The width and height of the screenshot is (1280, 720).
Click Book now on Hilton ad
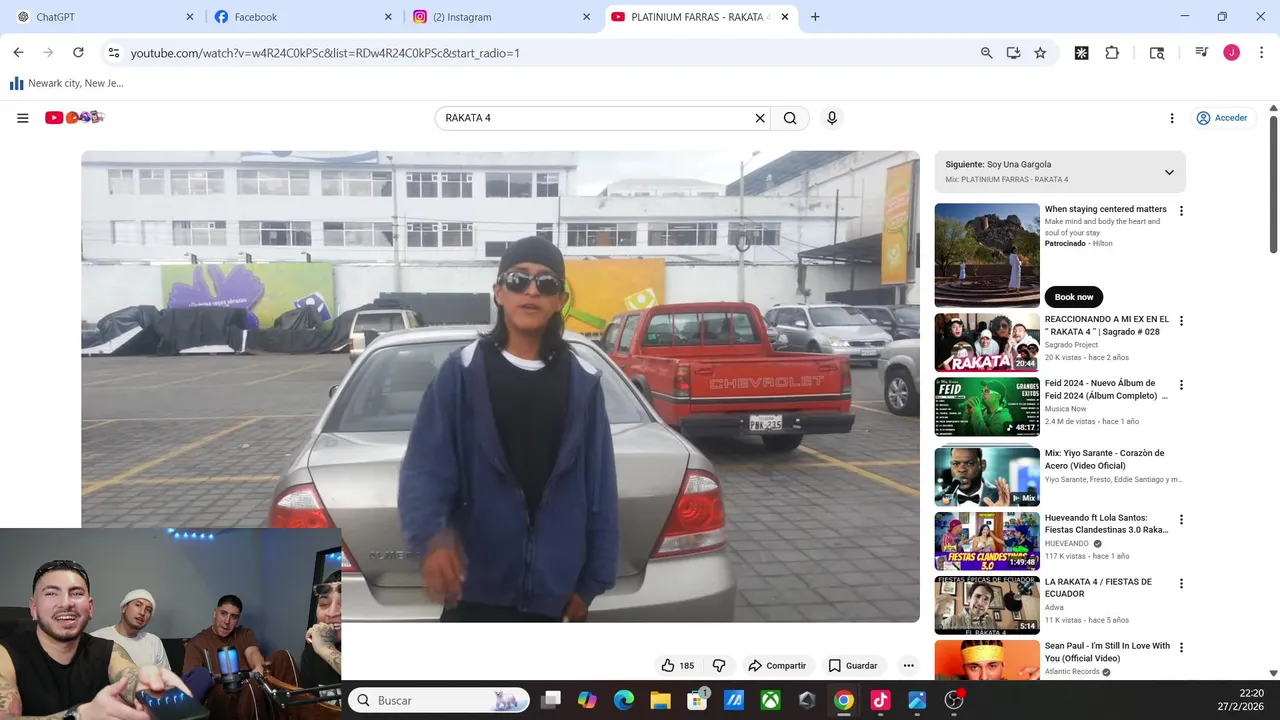click(1073, 297)
